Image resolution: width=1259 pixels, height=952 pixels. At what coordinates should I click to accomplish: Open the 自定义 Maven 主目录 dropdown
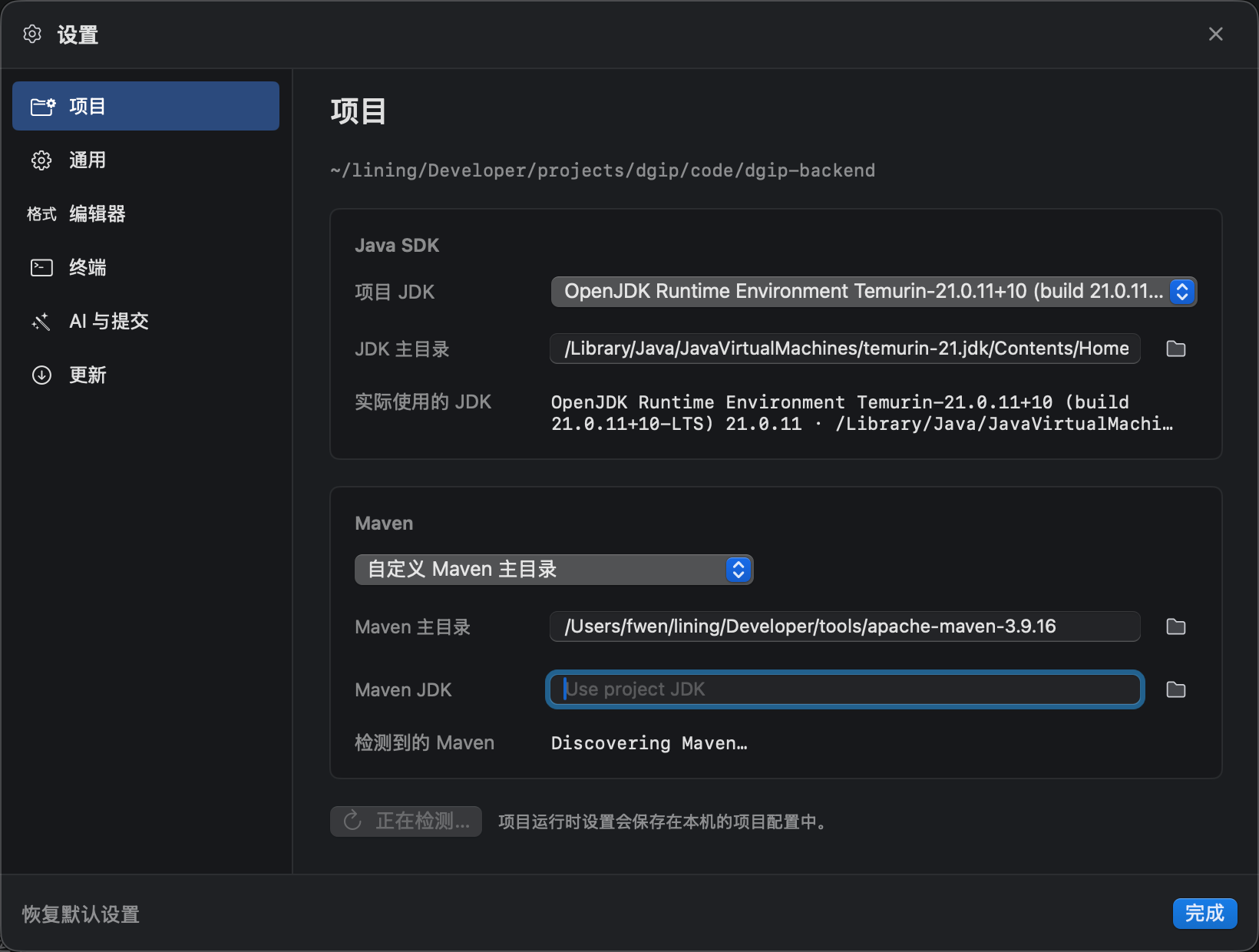[553, 570]
